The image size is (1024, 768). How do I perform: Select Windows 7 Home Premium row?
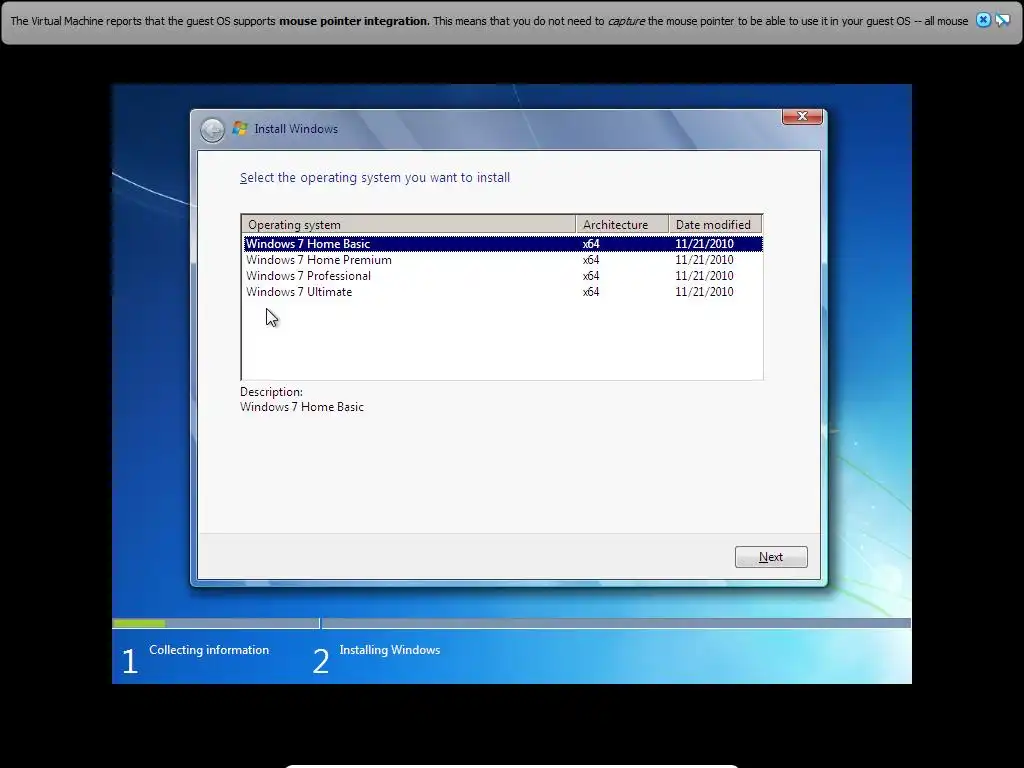coord(503,260)
